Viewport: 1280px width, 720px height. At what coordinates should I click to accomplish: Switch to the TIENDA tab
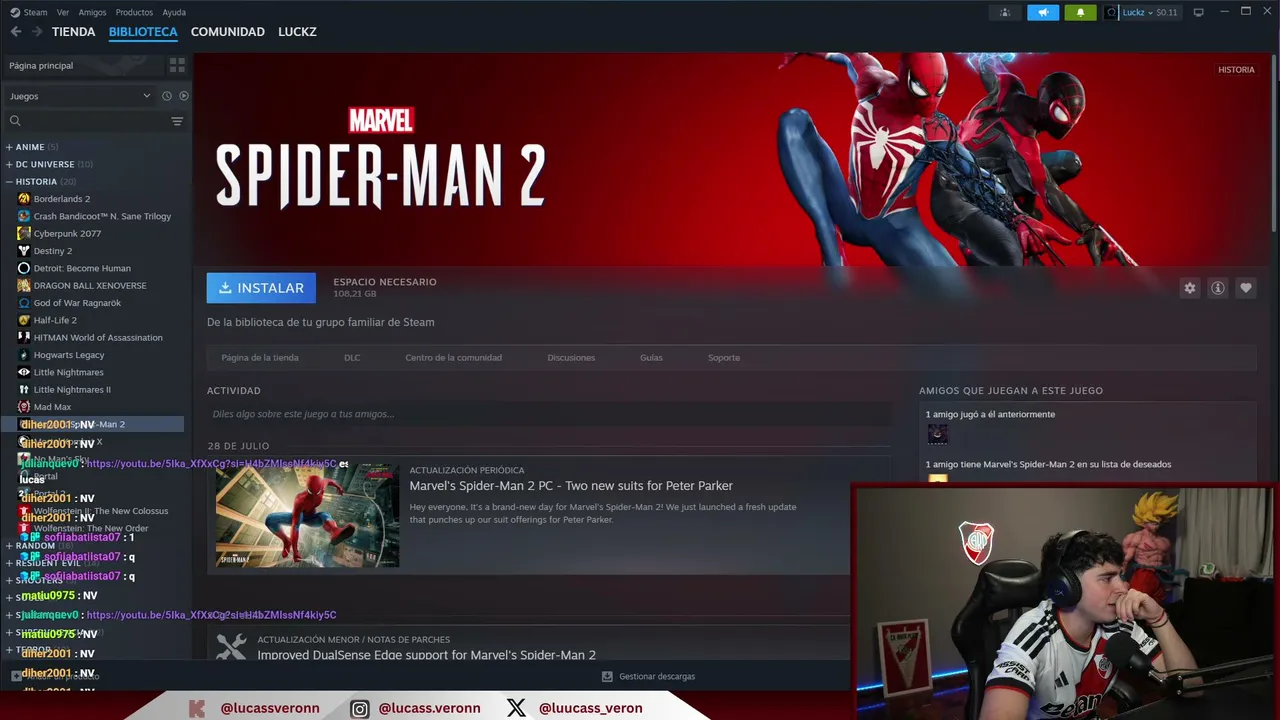pyautogui.click(x=74, y=32)
